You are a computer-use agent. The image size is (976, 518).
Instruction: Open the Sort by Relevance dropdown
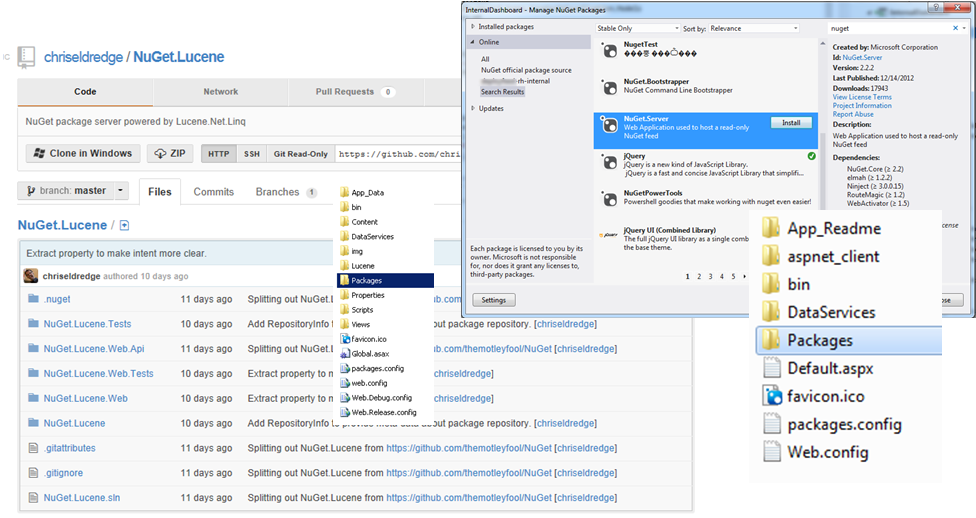(763, 29)
